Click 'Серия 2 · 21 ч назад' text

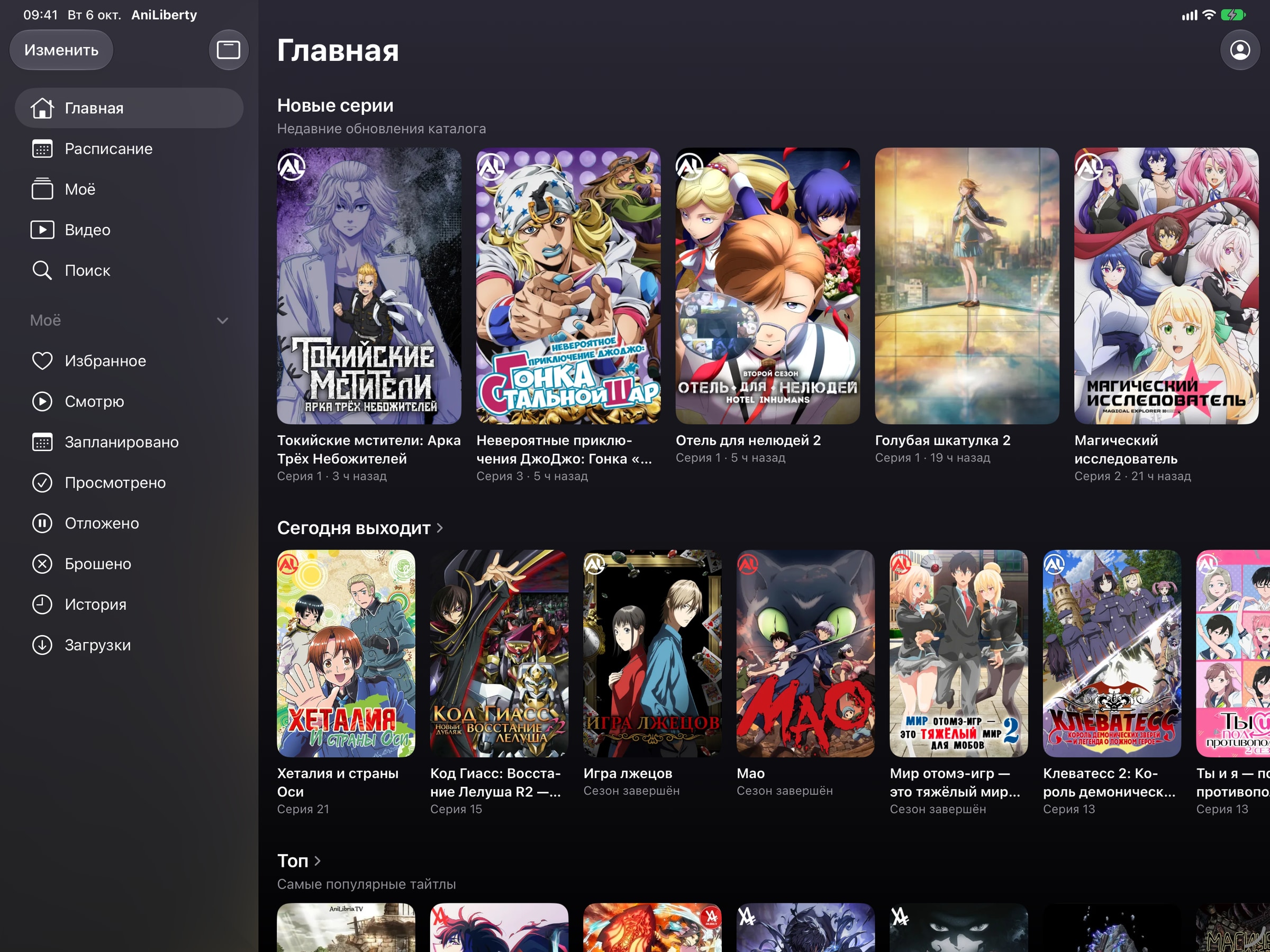pos(1133,475)
